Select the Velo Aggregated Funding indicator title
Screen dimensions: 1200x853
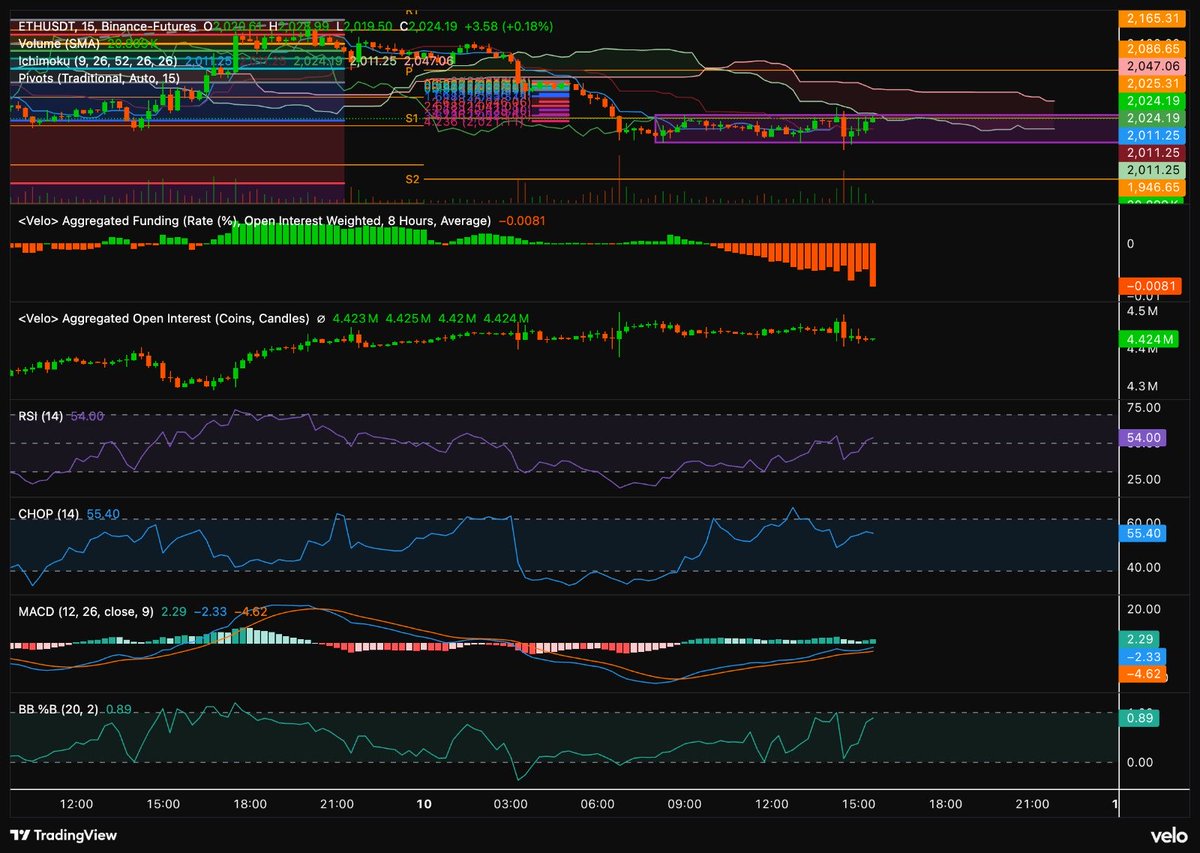pyautogui.click(x=254, y=220)
